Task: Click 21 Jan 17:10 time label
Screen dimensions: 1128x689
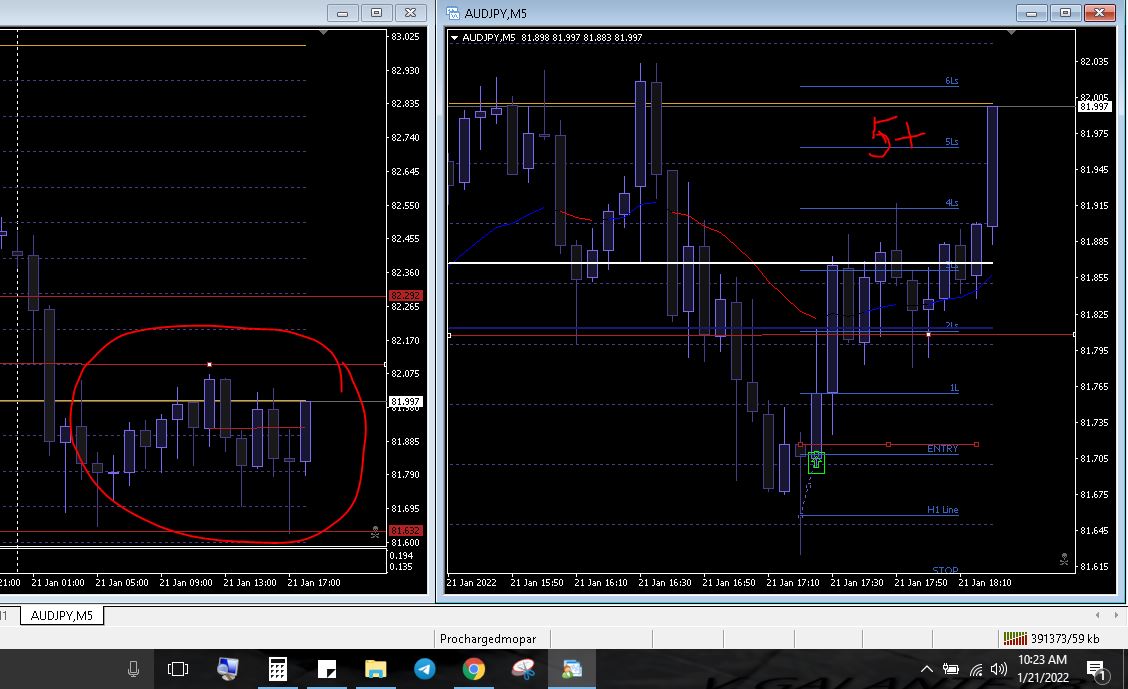Action: tap(793, 583)
